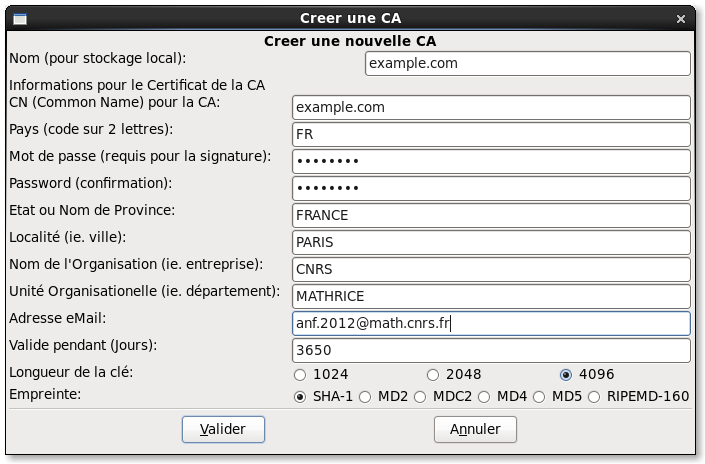Image resolution: width=705 pixels, height=464 pixels.
Task: Click the Valide pendant (Jours) field
Action: [491, 350]
